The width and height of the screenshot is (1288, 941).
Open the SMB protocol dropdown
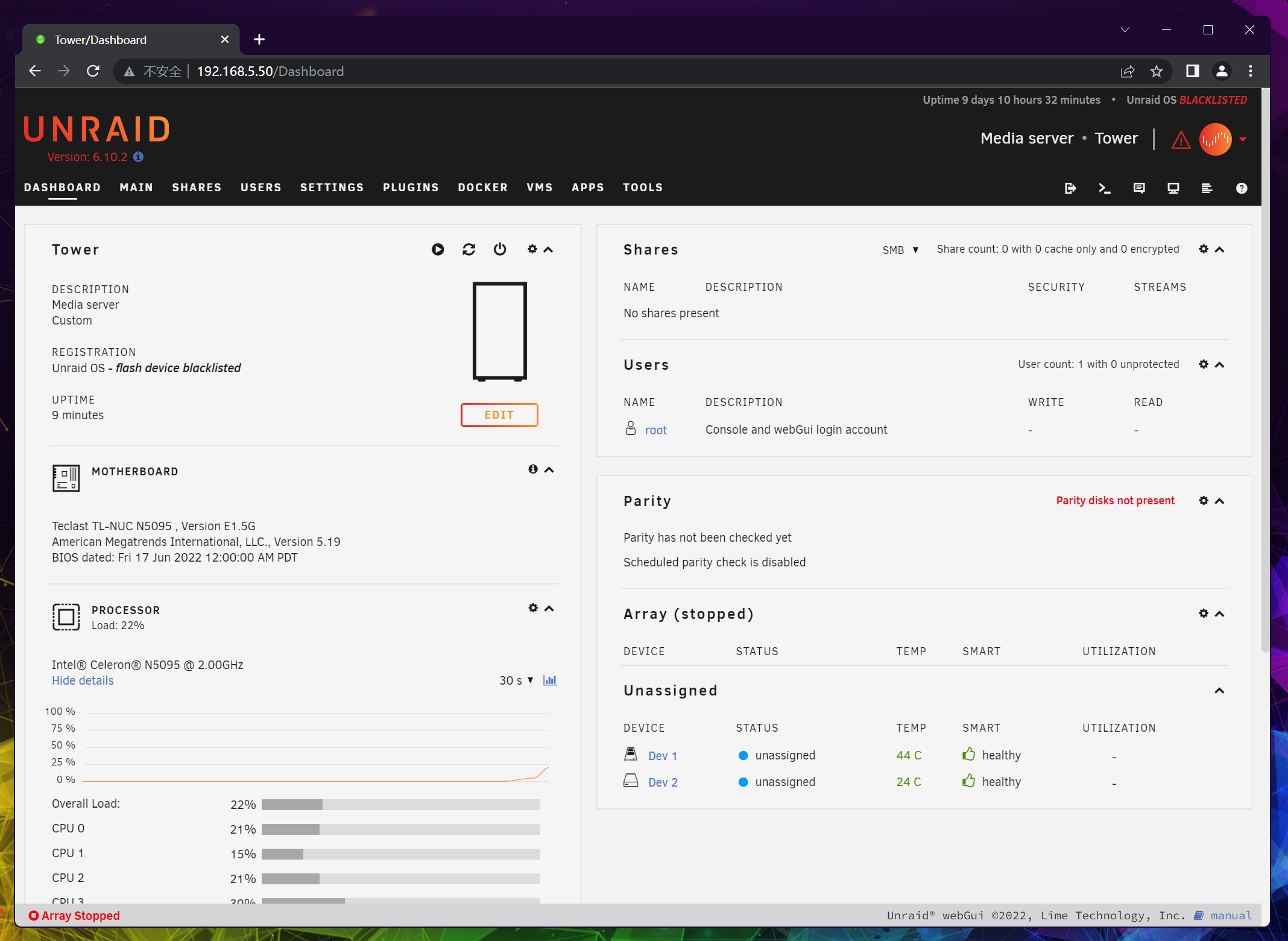900,250
